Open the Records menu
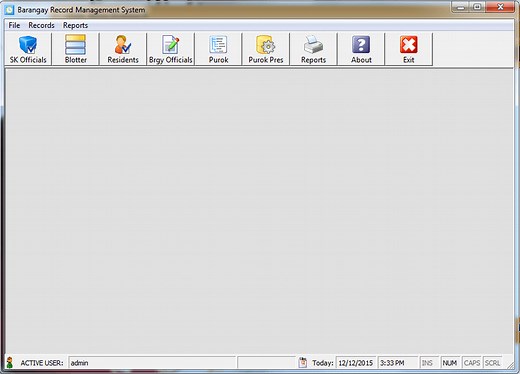Screen dimensions: 520x374 click(41, 25)
